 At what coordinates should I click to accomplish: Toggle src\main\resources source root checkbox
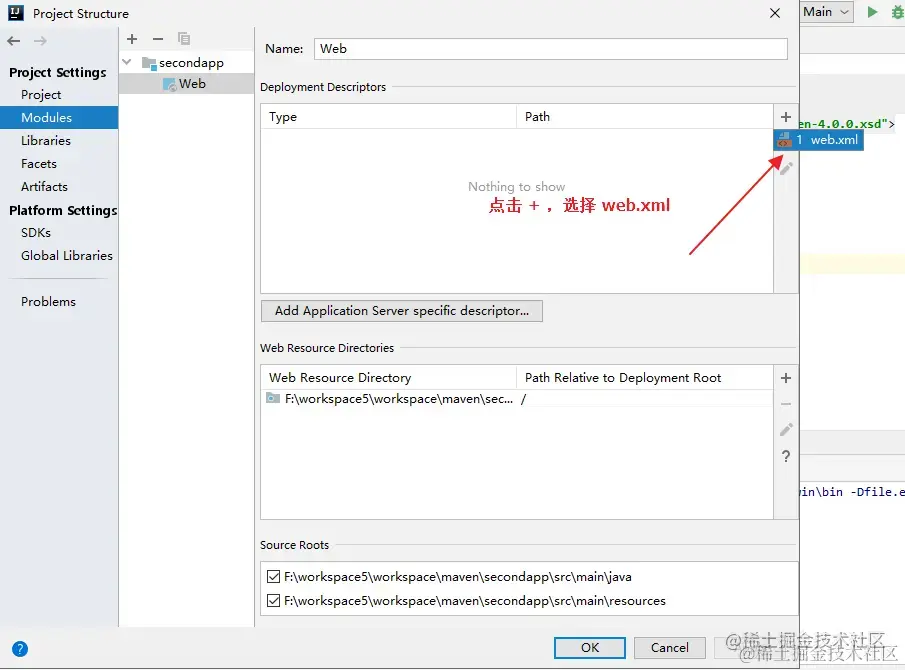point(274,601)
